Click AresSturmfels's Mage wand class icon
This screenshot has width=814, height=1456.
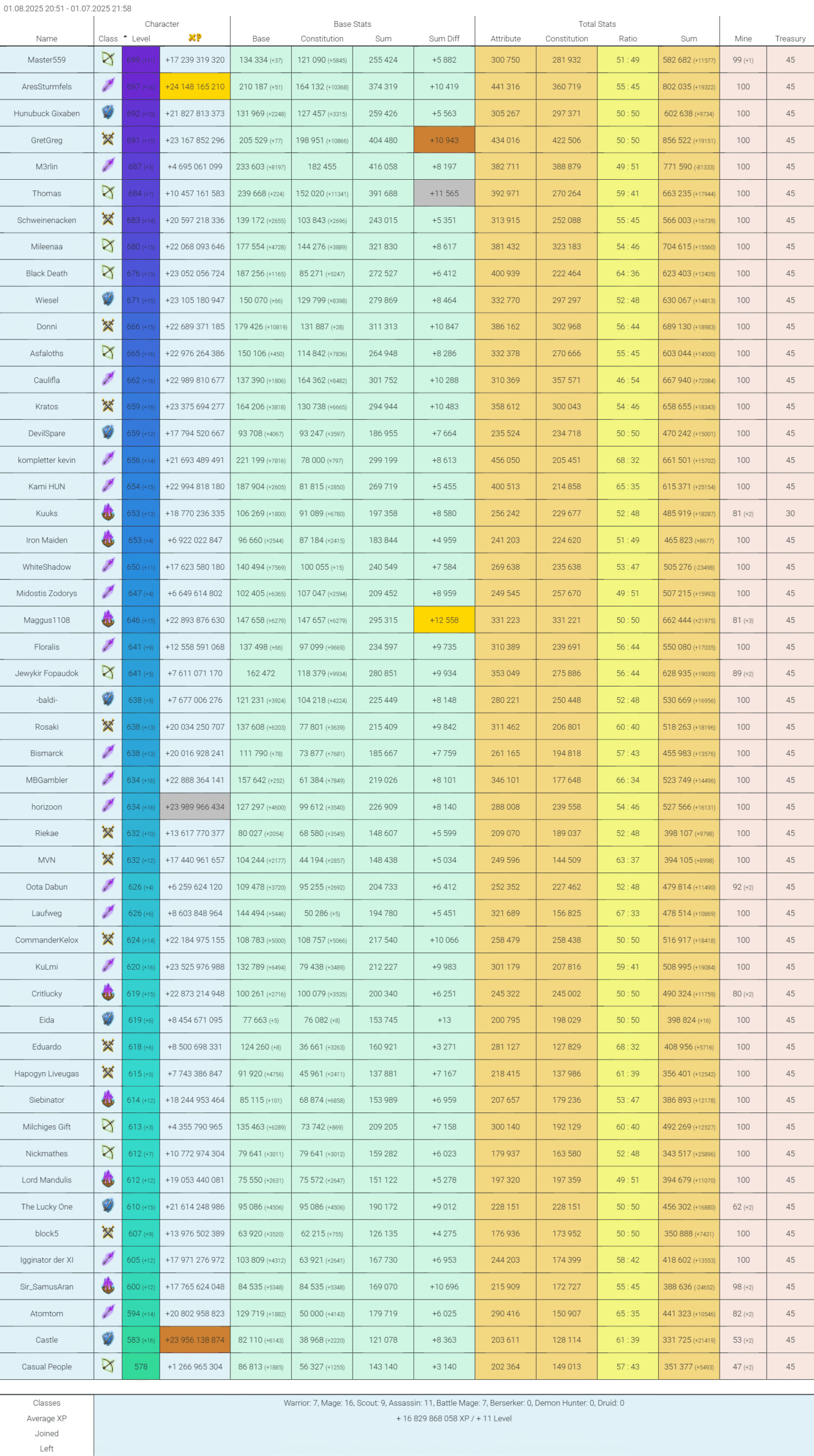point(108,86)
